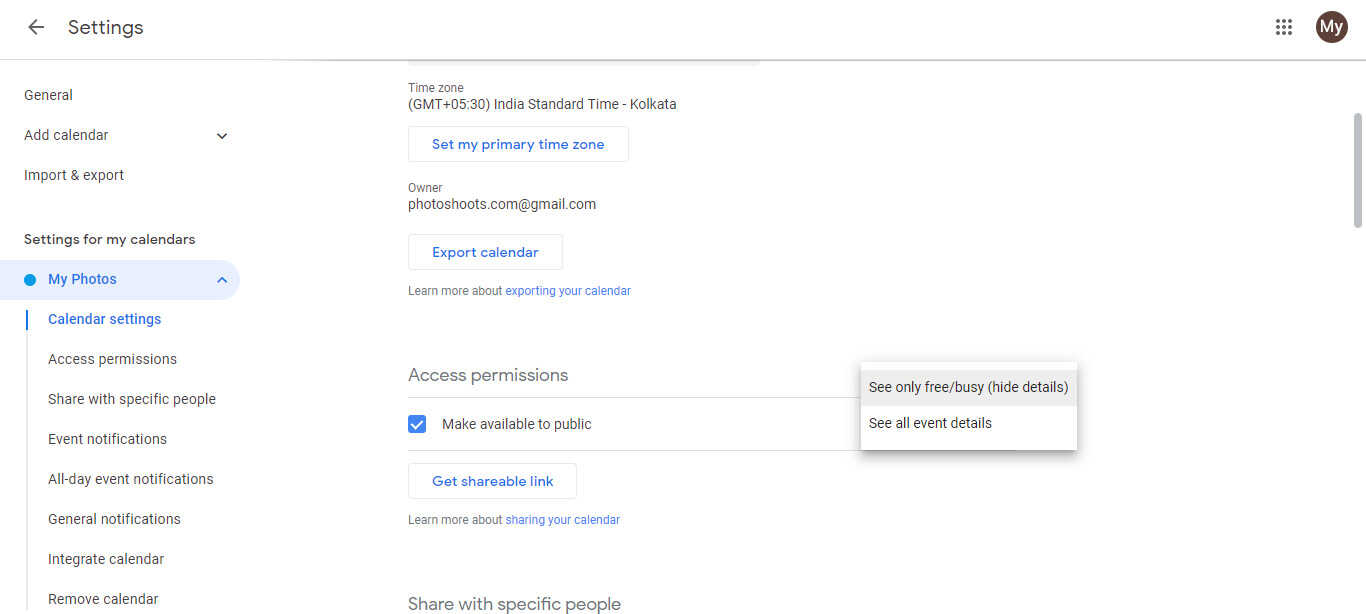Open the sharing your calendar link

[x=562, y=520]
